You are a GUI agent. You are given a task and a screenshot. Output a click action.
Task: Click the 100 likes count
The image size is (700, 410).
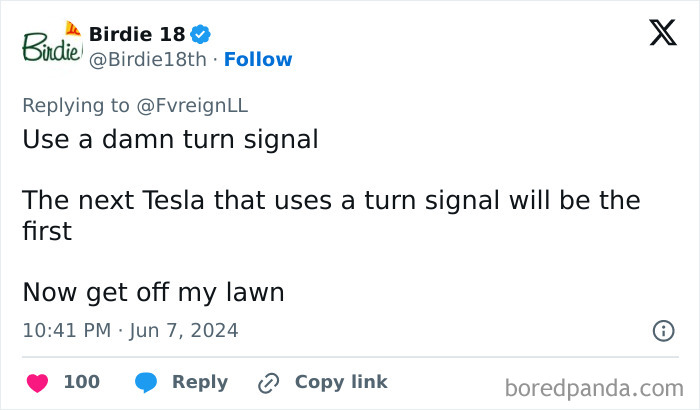(x=81, y=382)
